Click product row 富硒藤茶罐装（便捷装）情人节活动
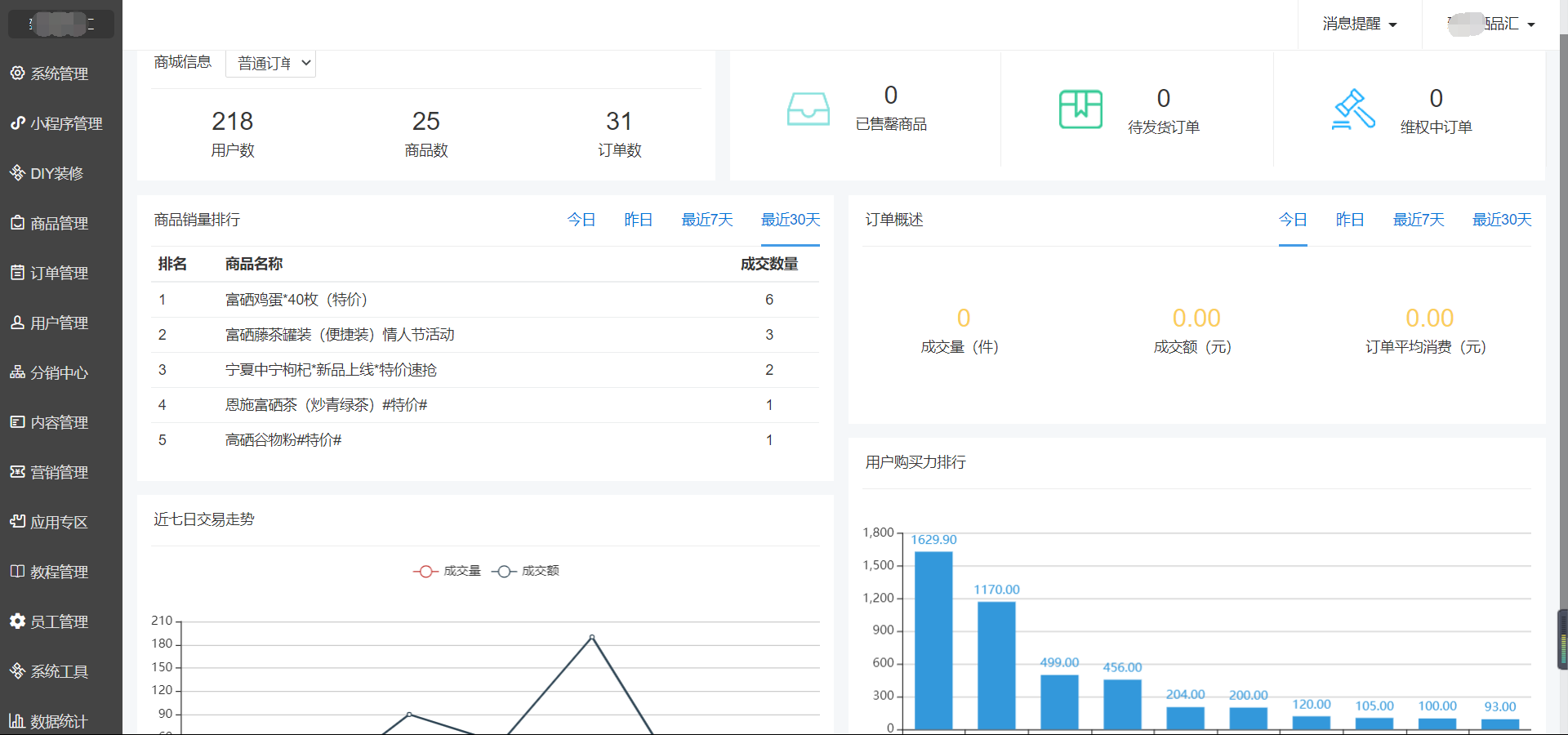 pos(485,335)
